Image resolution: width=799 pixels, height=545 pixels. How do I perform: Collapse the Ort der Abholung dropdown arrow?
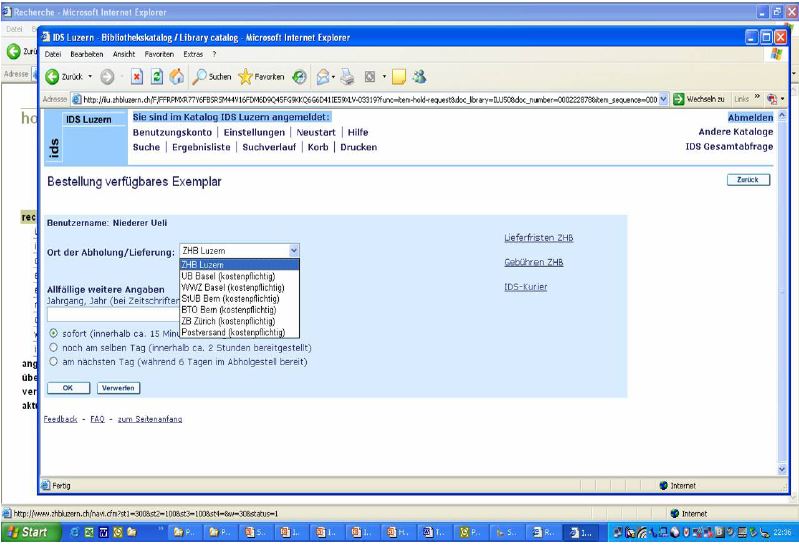(293, 251)
